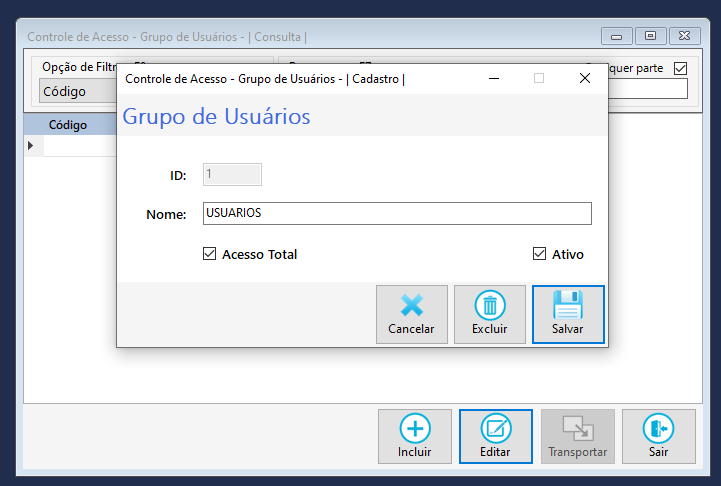Close the Consulta background window
721x486 pixels.
tap(685, 36)
